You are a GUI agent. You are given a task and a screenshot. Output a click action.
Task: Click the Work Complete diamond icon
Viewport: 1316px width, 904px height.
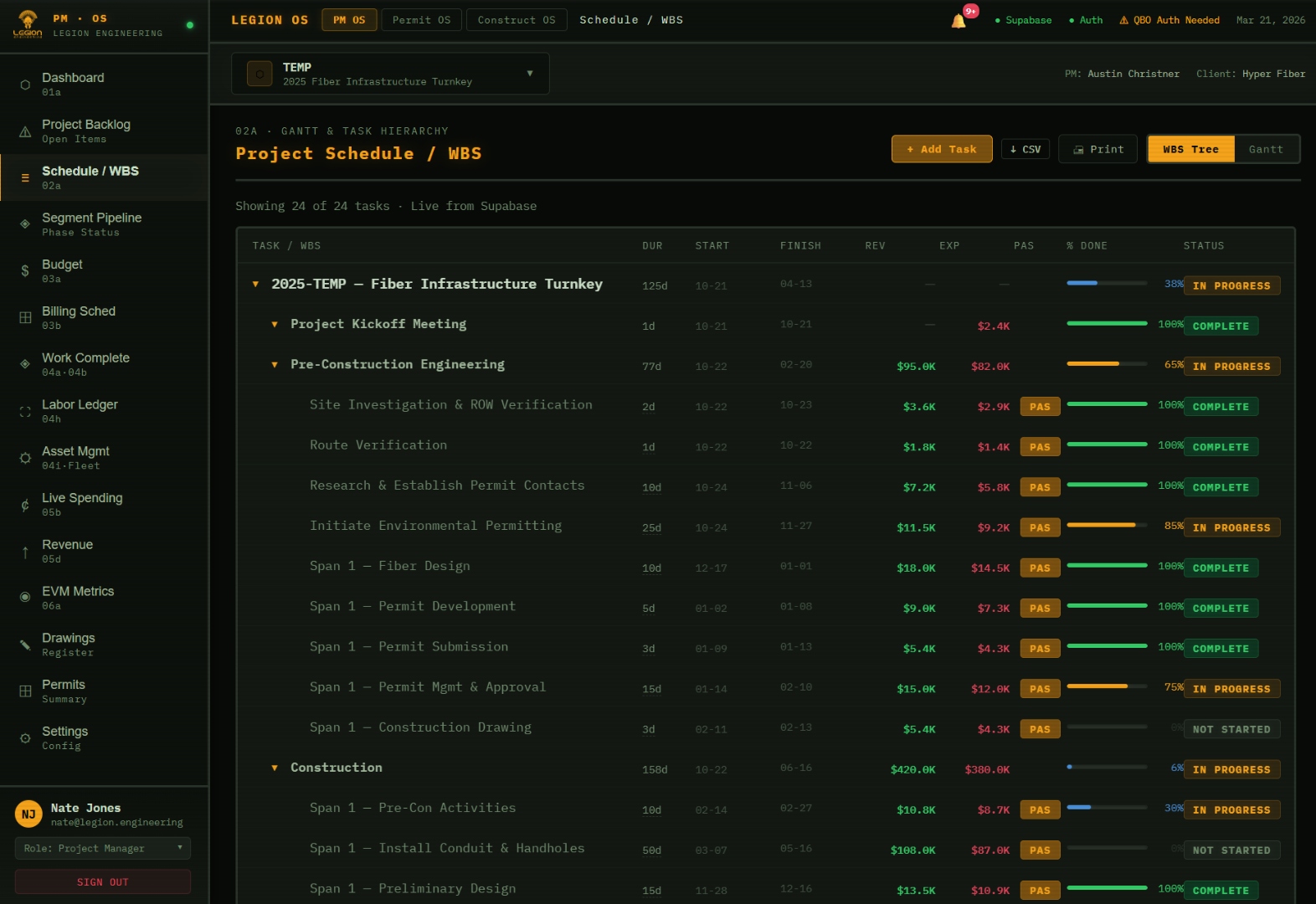[x=25, y=364]
